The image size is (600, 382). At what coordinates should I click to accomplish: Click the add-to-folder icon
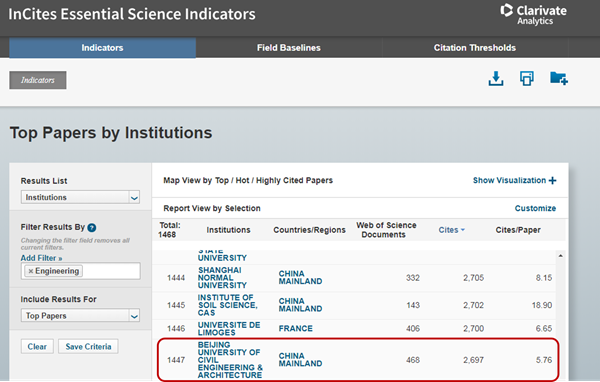(x=559, y=78)
